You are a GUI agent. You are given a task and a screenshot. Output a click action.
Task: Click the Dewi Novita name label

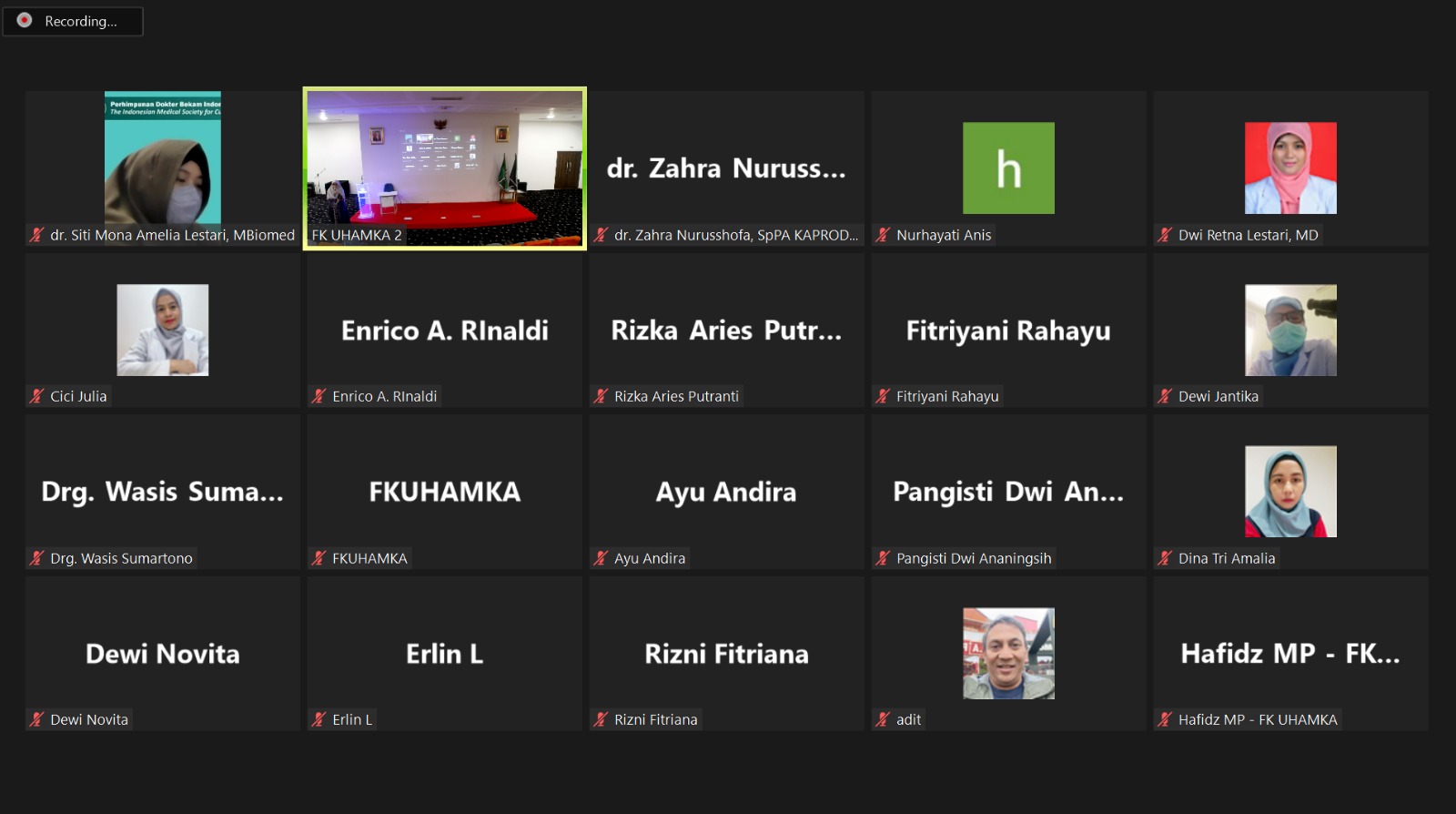[89, 719]
